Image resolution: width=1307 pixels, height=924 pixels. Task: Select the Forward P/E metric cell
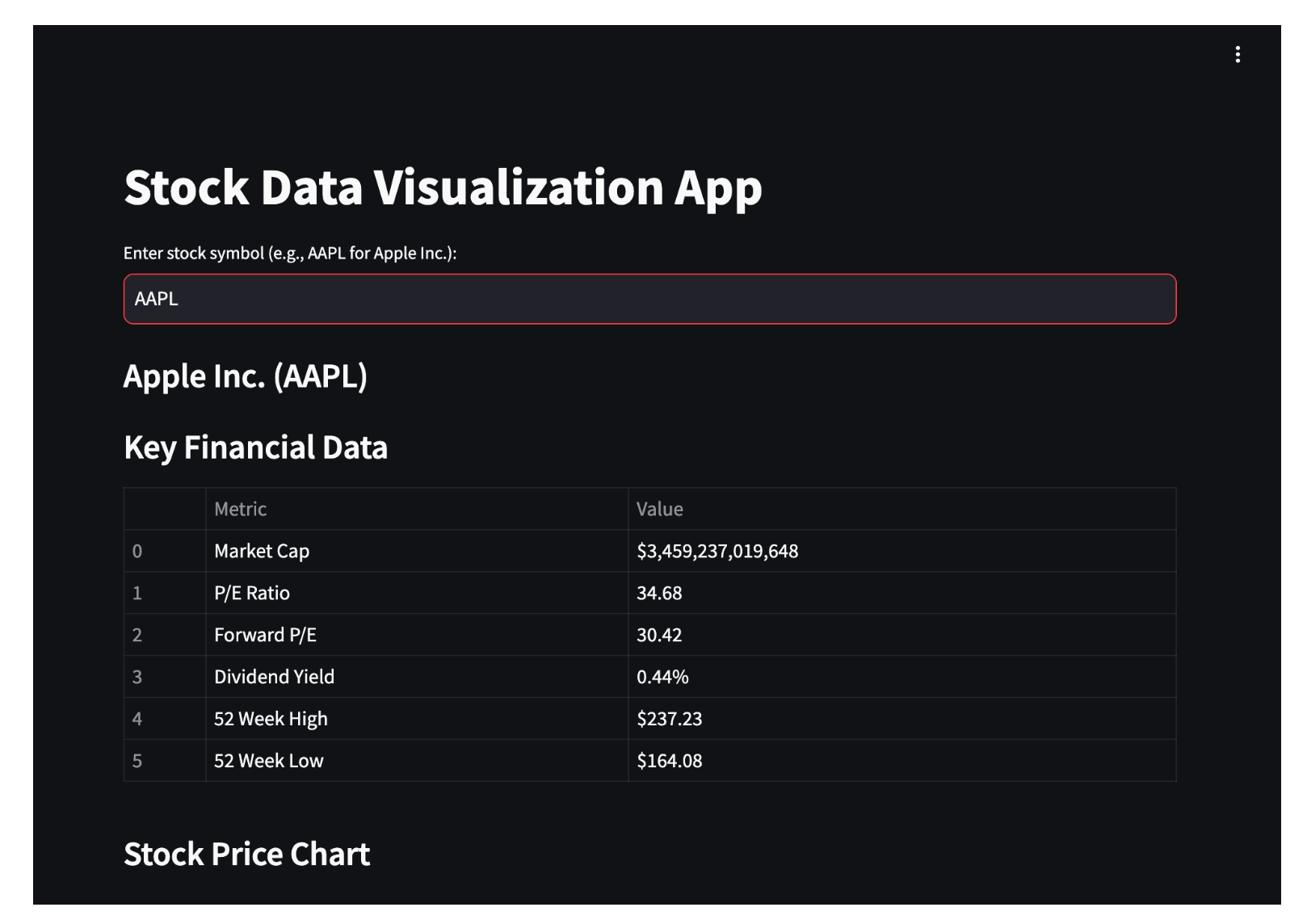(x=265, y=635)
